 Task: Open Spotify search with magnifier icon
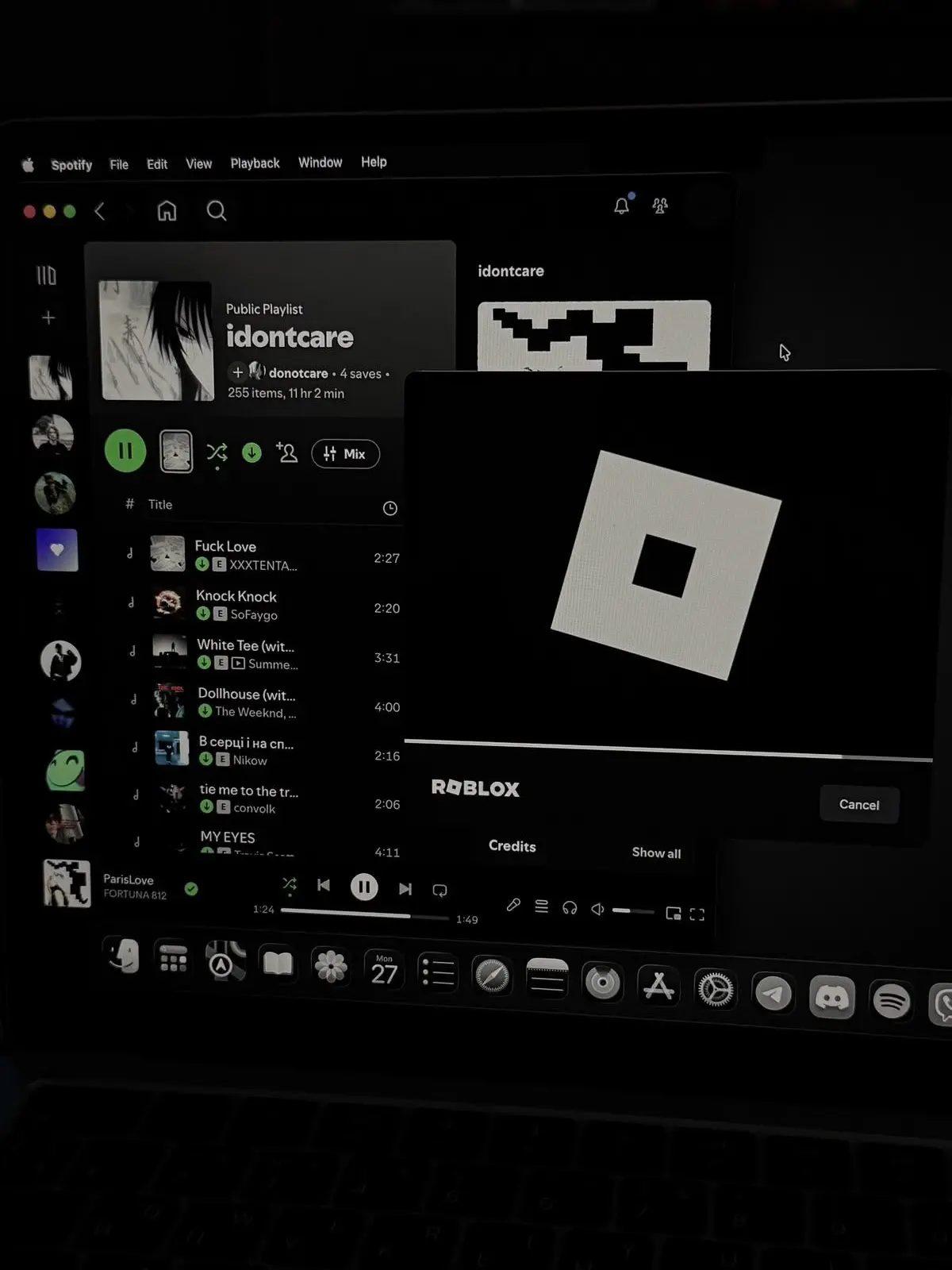click(x=216, y=210)
